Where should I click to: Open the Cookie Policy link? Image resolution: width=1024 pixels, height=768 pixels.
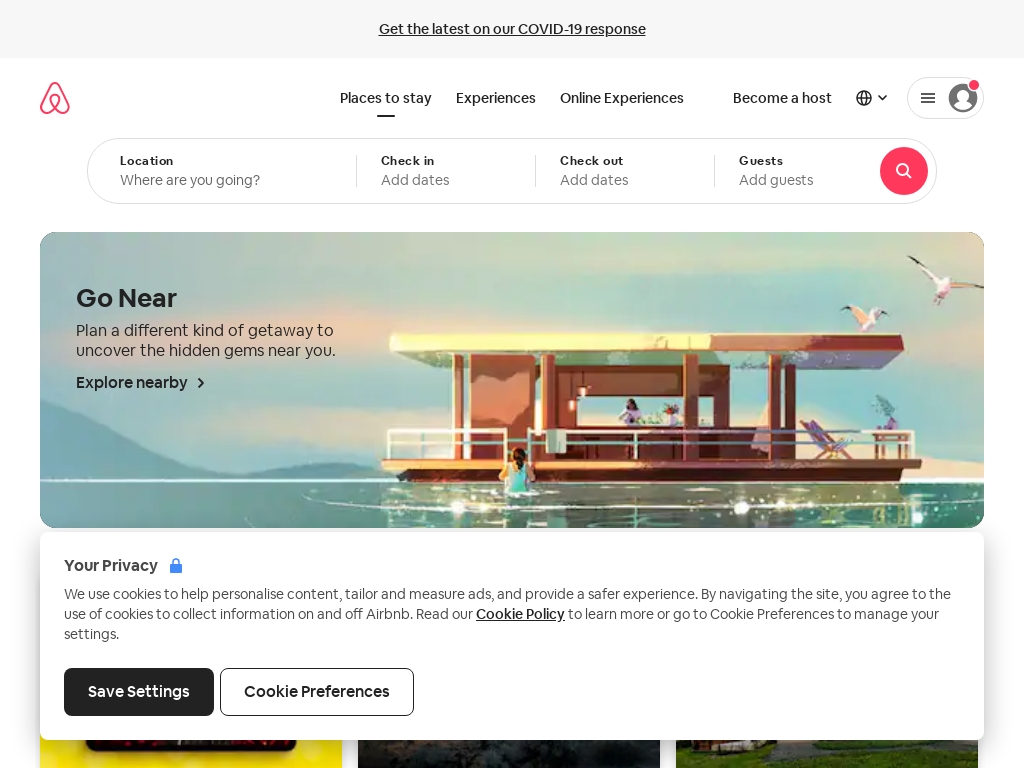click(x=520, y=614)
